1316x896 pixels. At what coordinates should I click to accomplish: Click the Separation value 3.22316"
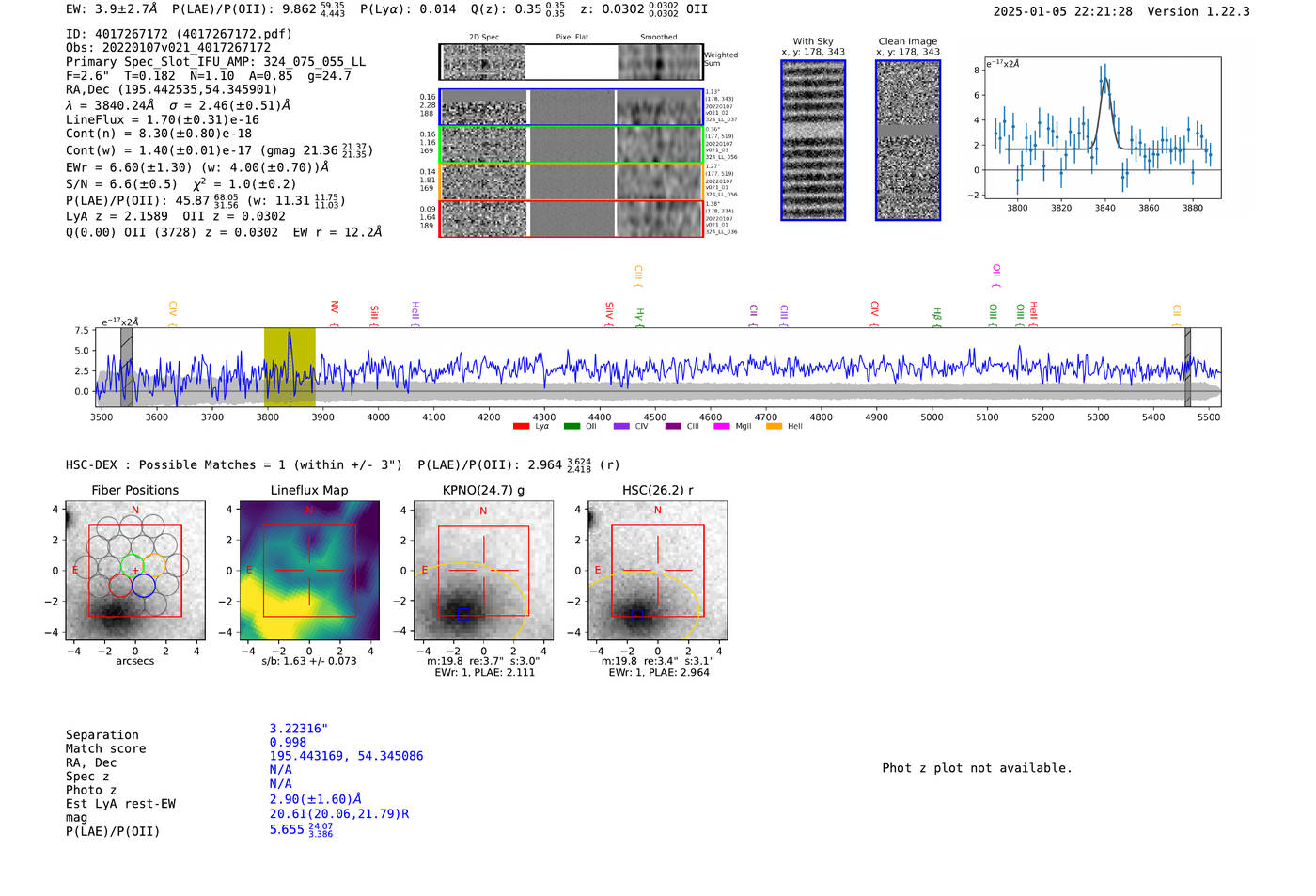click(299, 729)
